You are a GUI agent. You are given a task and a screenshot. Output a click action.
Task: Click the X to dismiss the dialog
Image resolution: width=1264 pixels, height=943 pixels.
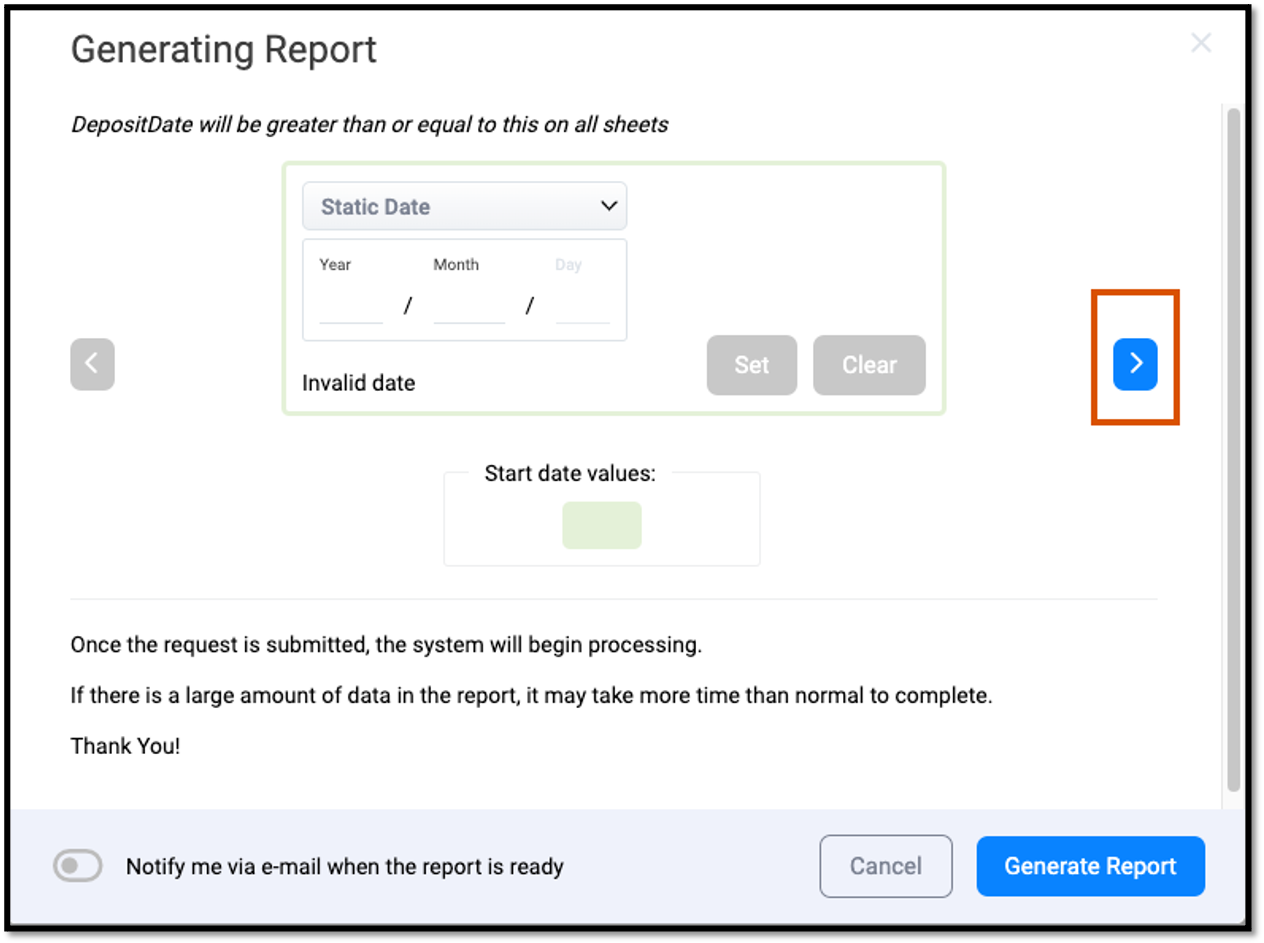coord(1200,43)
